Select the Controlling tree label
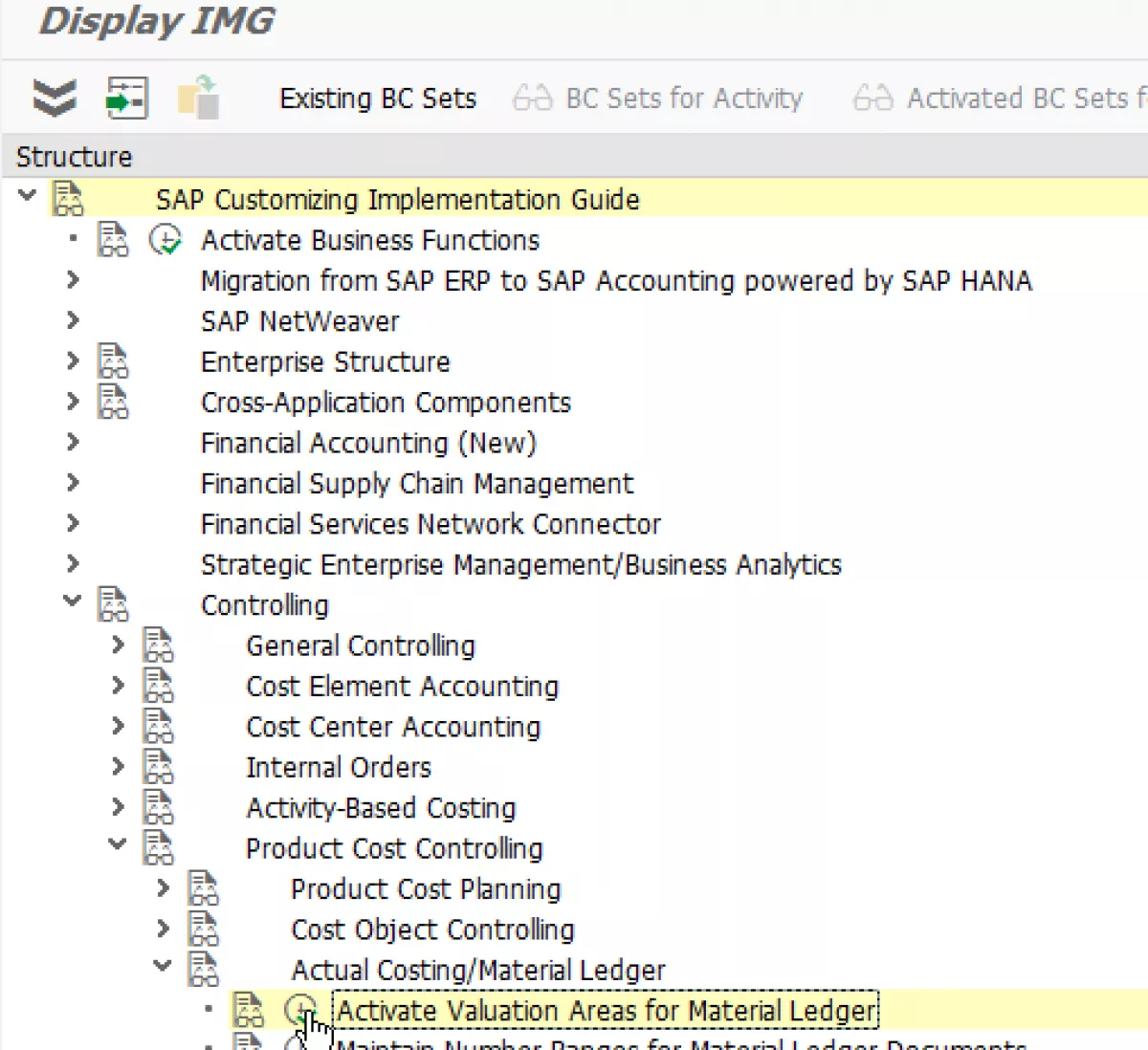Viewport: 1148px width, 1050px height. pyautogui.click(x=265, y=605)
